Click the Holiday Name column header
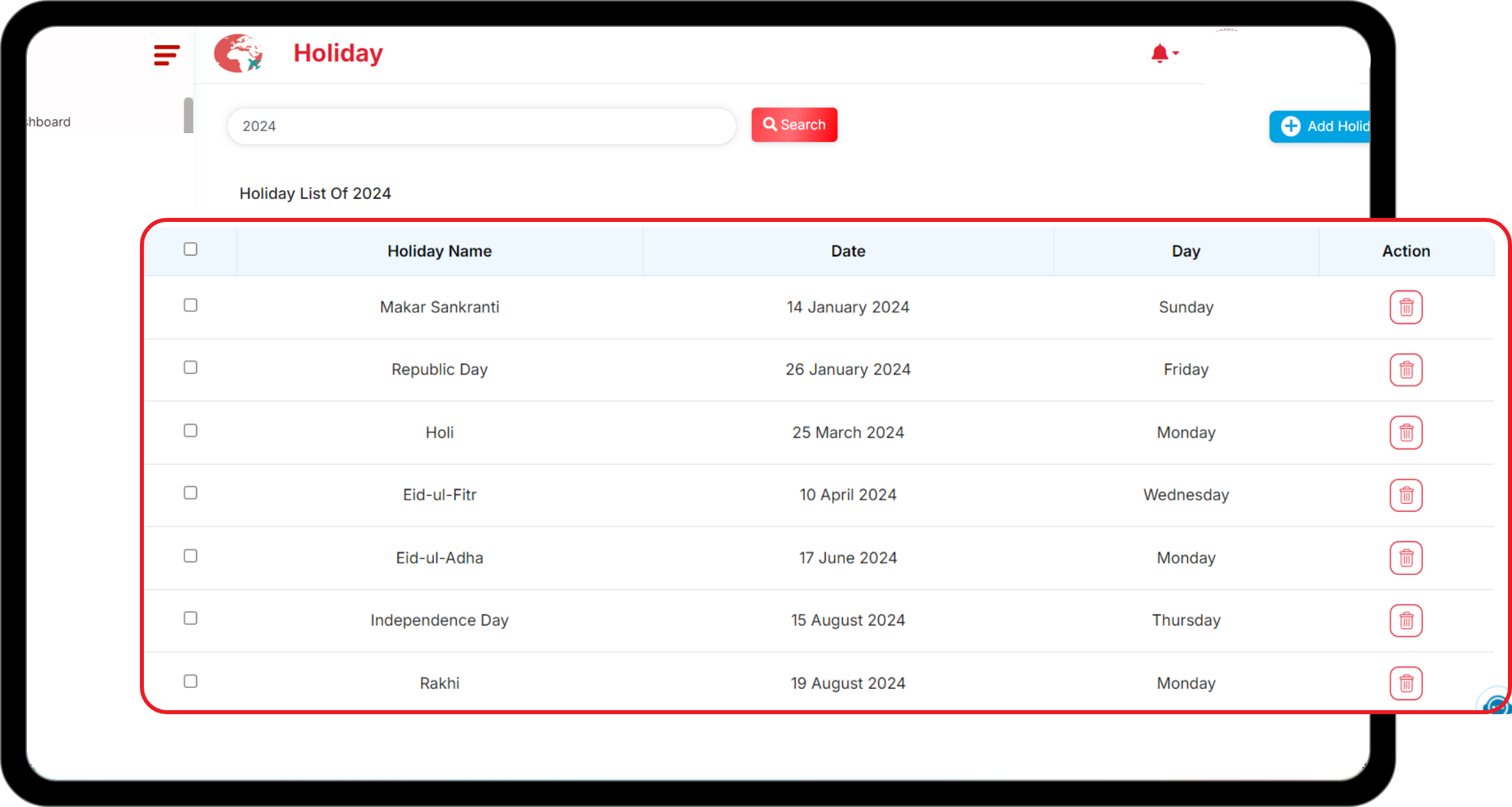This screenshot has height=807, width=1512. coord(439,252)
